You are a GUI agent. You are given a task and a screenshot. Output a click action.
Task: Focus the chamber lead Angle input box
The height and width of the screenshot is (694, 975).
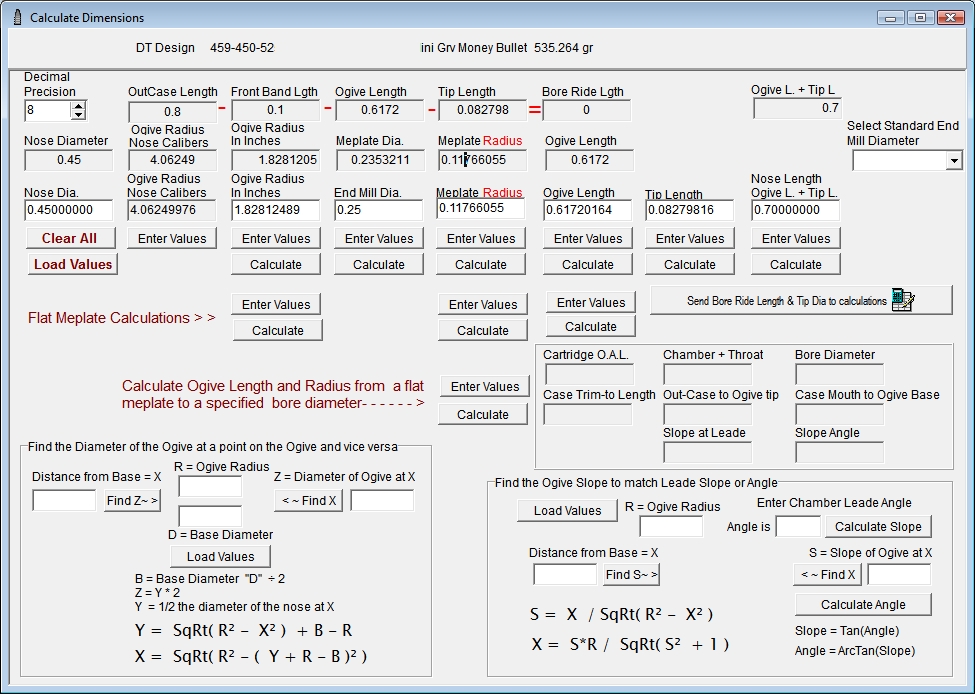coord(798,527)
